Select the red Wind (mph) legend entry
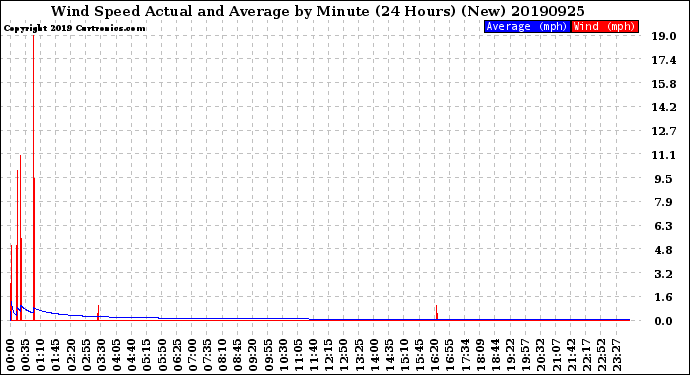Image resolution: width=690 pixels, height=375 pixels. [x=605, y=26]
